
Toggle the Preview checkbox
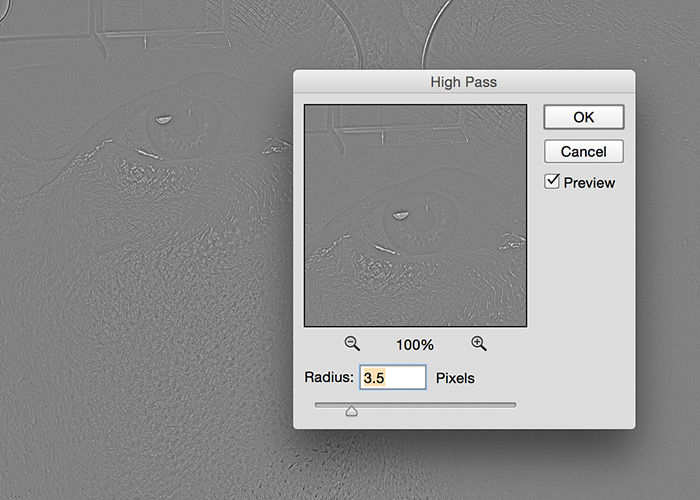551,182
